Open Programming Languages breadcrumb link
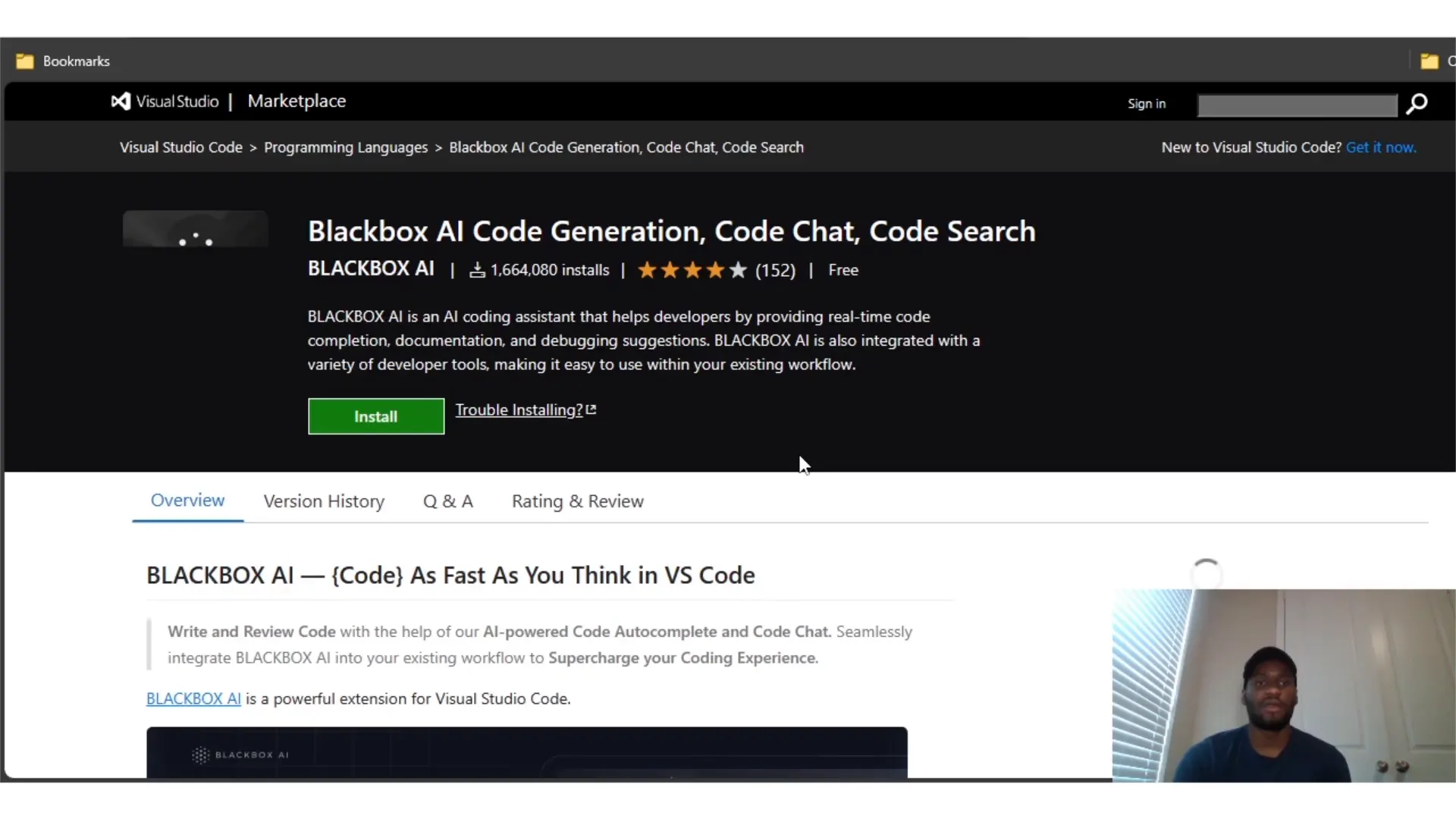 (x=345, y=147)
